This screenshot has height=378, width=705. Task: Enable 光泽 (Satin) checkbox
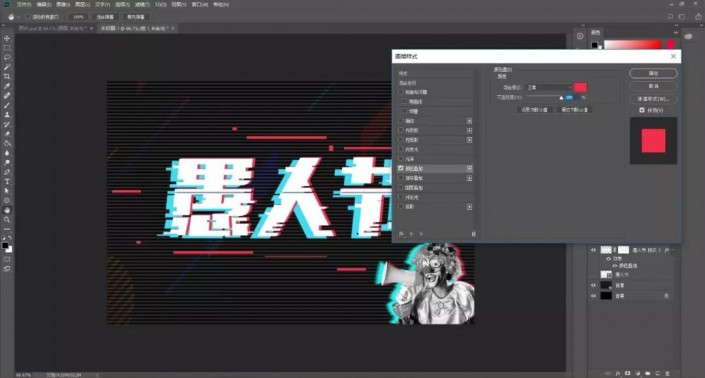401,159
